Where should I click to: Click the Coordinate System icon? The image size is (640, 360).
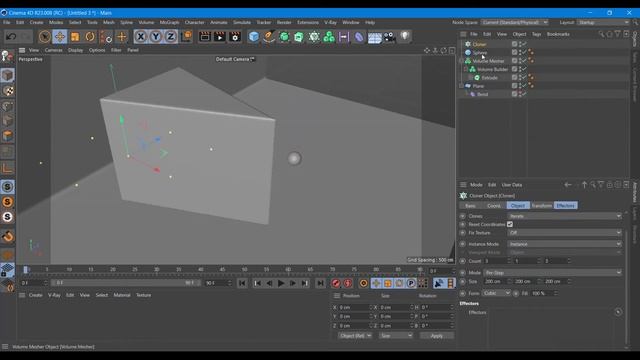tap(186, 37)
